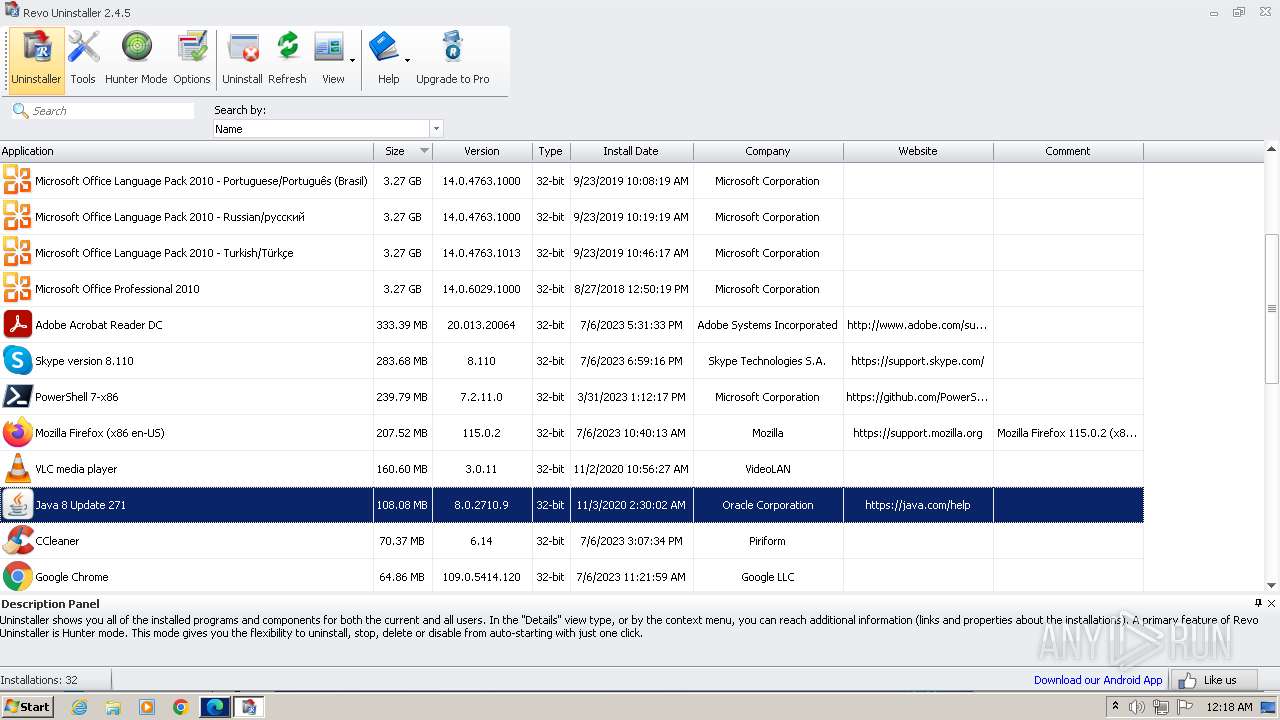Click Upgrade to Pro icon

(452, 59)
